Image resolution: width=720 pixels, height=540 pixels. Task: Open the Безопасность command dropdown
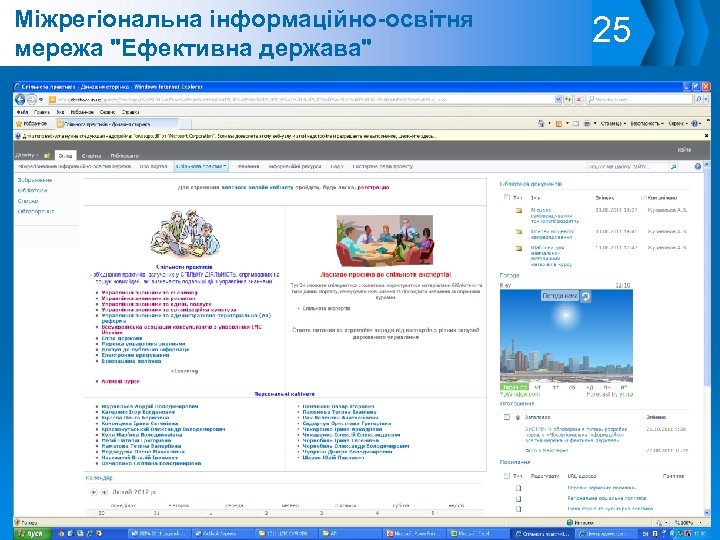click(x=647, y=124)
